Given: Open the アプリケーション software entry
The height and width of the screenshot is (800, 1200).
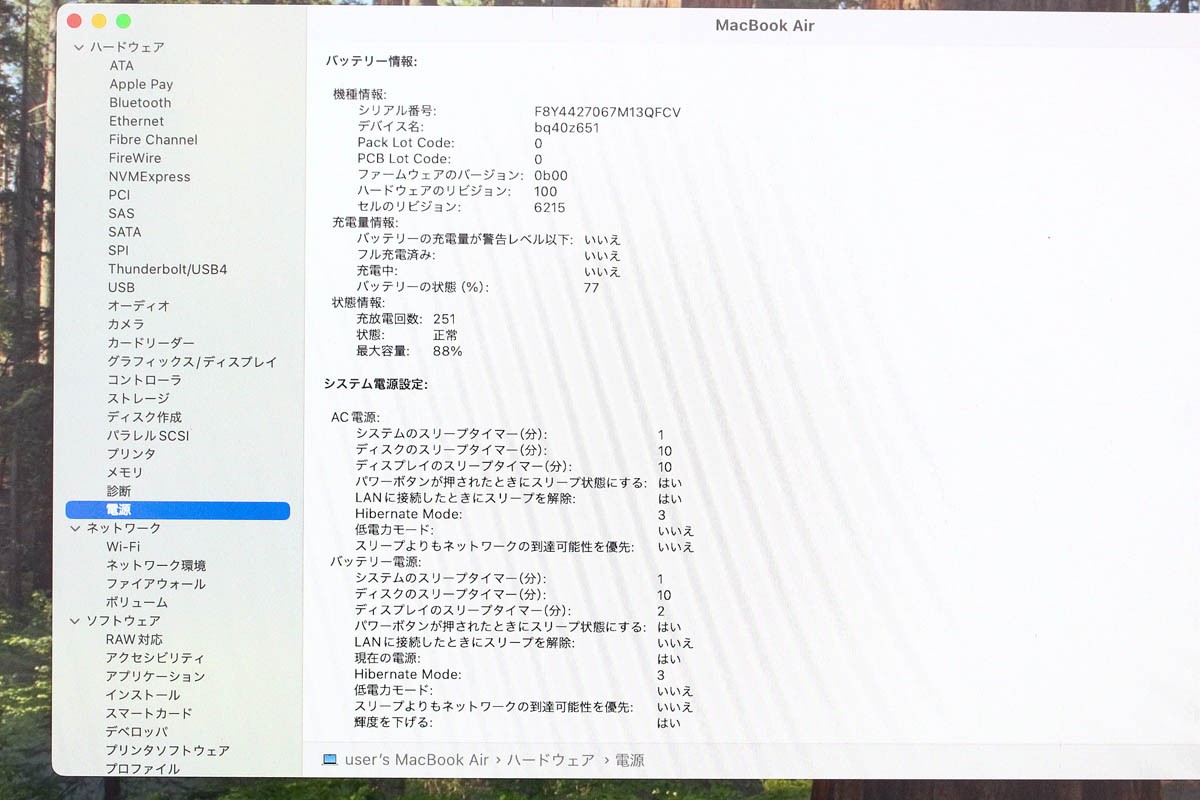Looking at the screenshot, I should pos(155,677).
